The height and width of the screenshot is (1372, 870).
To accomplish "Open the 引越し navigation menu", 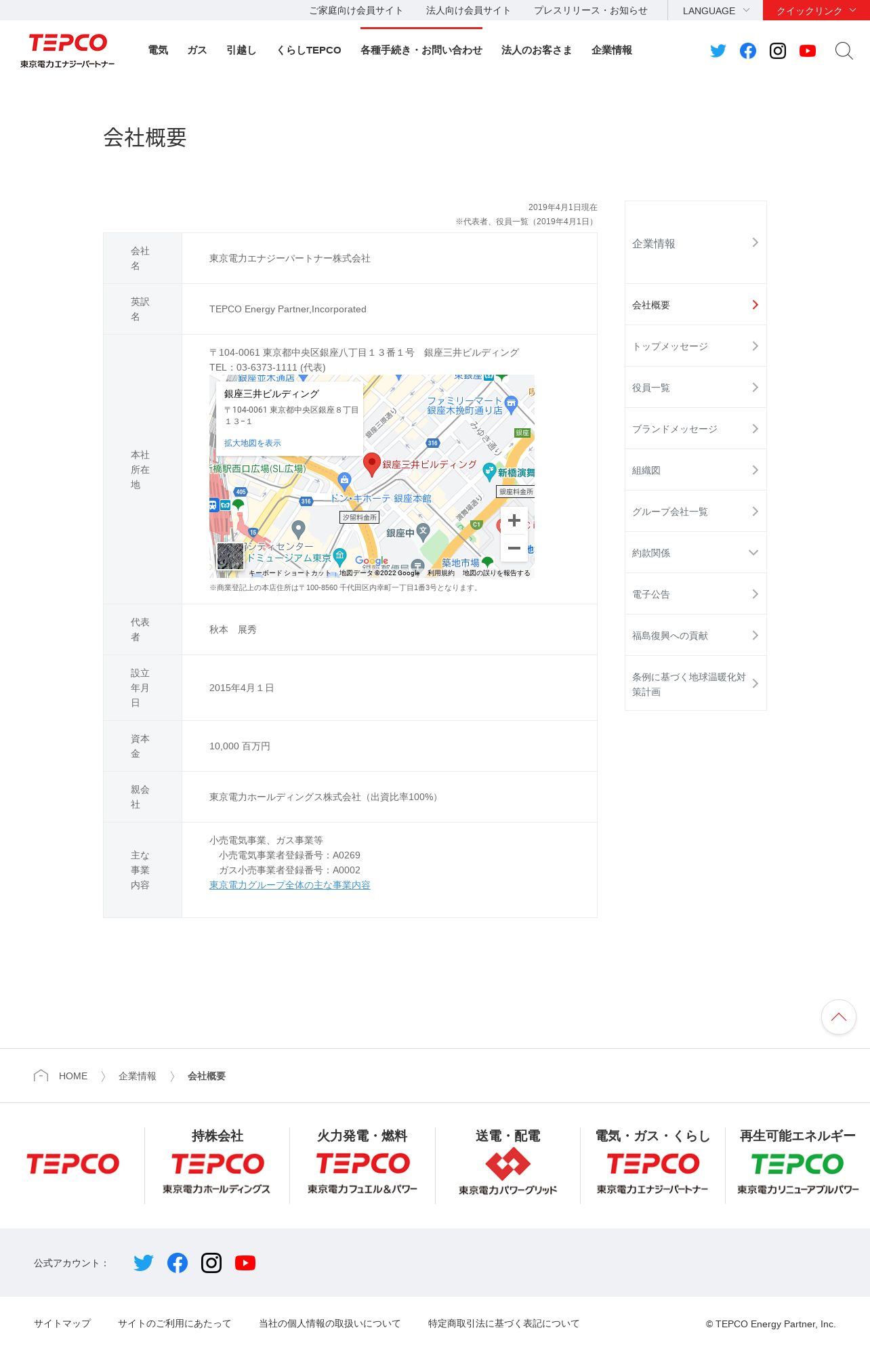I will [x=241, y=50].
